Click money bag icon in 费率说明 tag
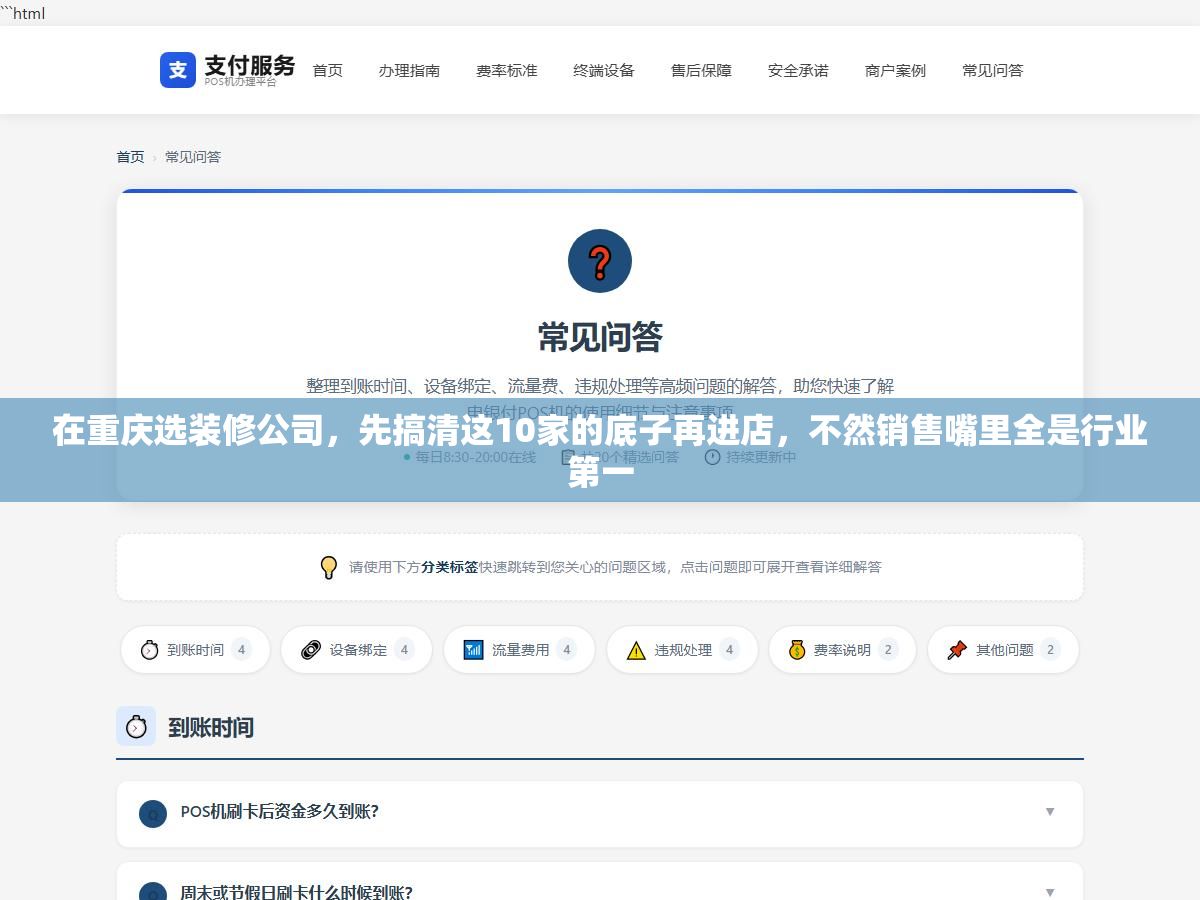This screenshot has height=900, width=1200. tap(797, 650)
